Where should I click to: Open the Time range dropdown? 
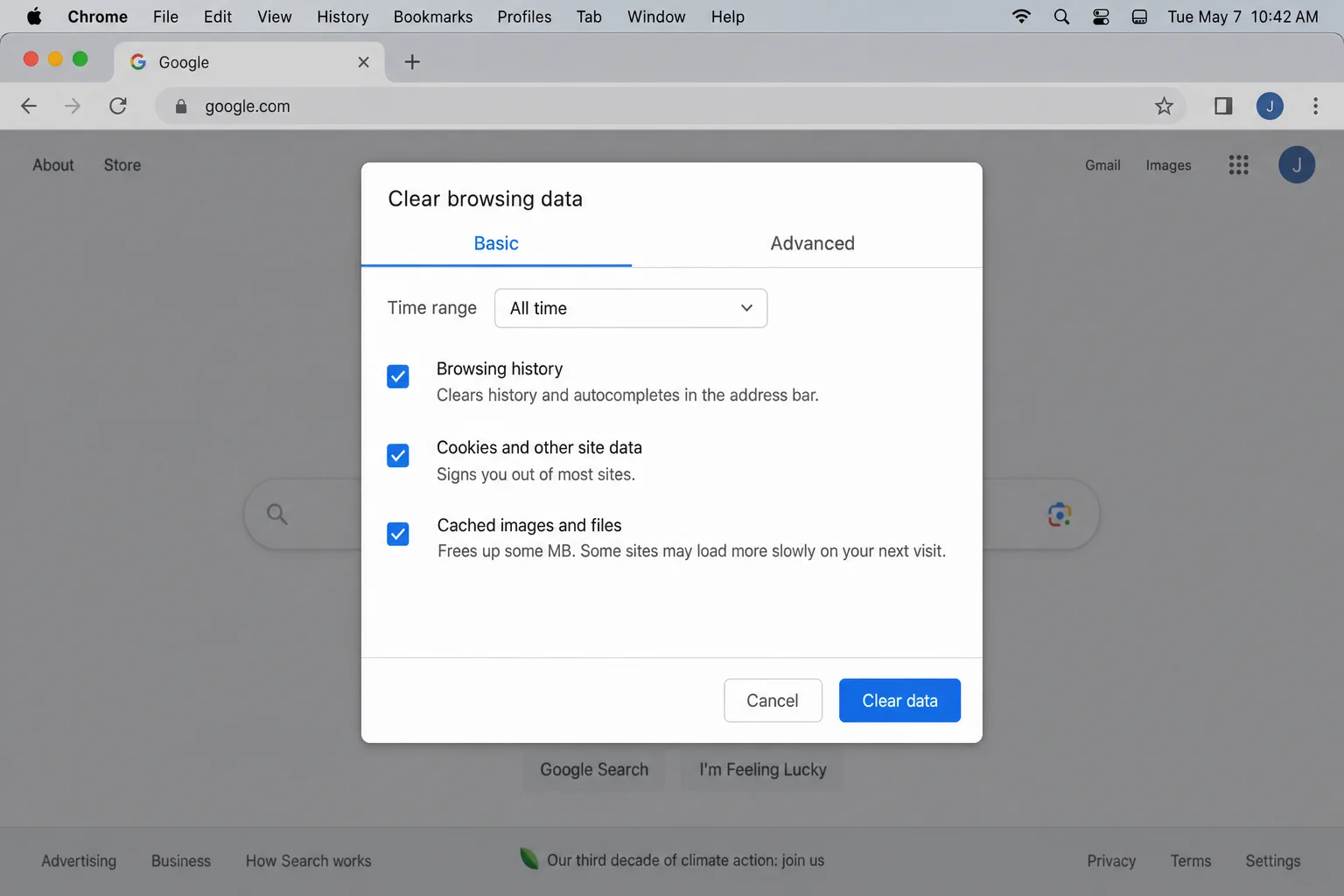pyautogui.click(x=631, y=308)
